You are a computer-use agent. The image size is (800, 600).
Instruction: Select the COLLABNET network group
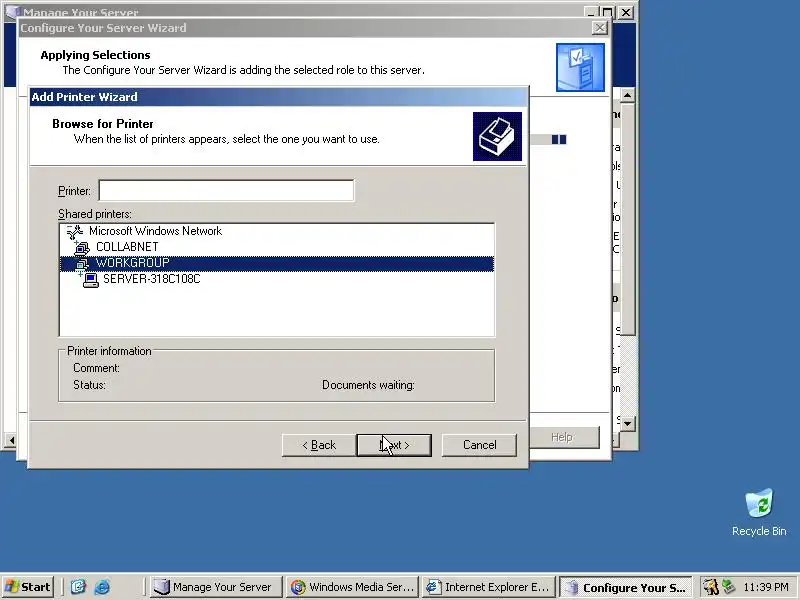click(127, 247)
